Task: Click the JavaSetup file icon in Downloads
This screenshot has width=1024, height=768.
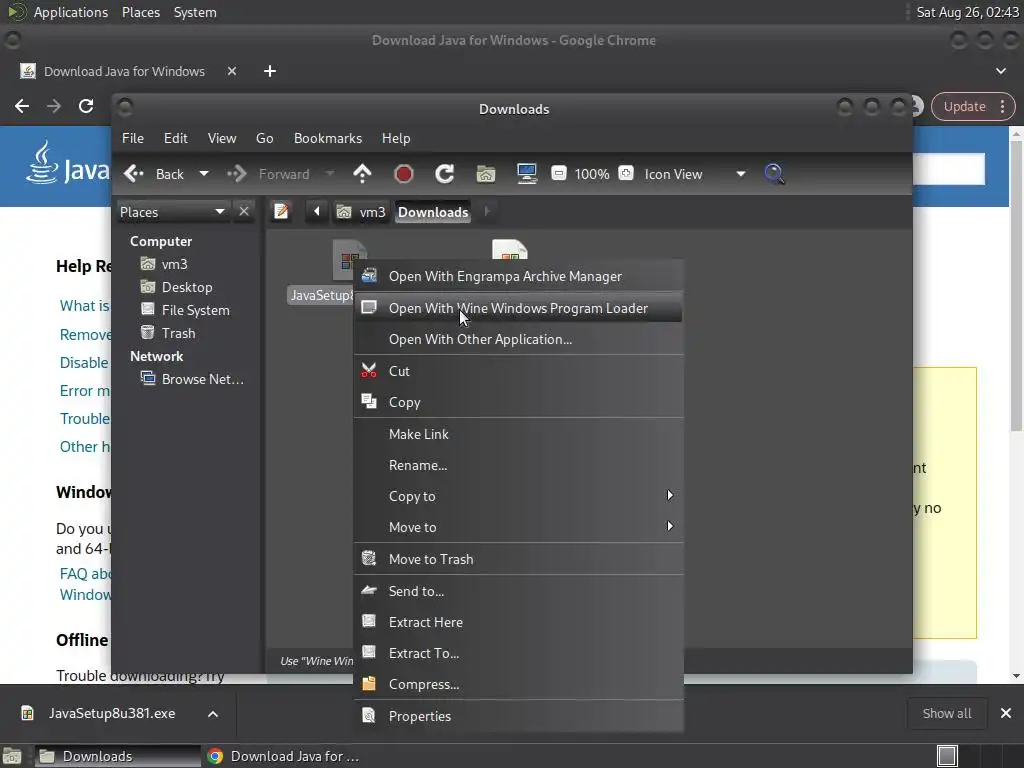Action: tap(347, 261)
